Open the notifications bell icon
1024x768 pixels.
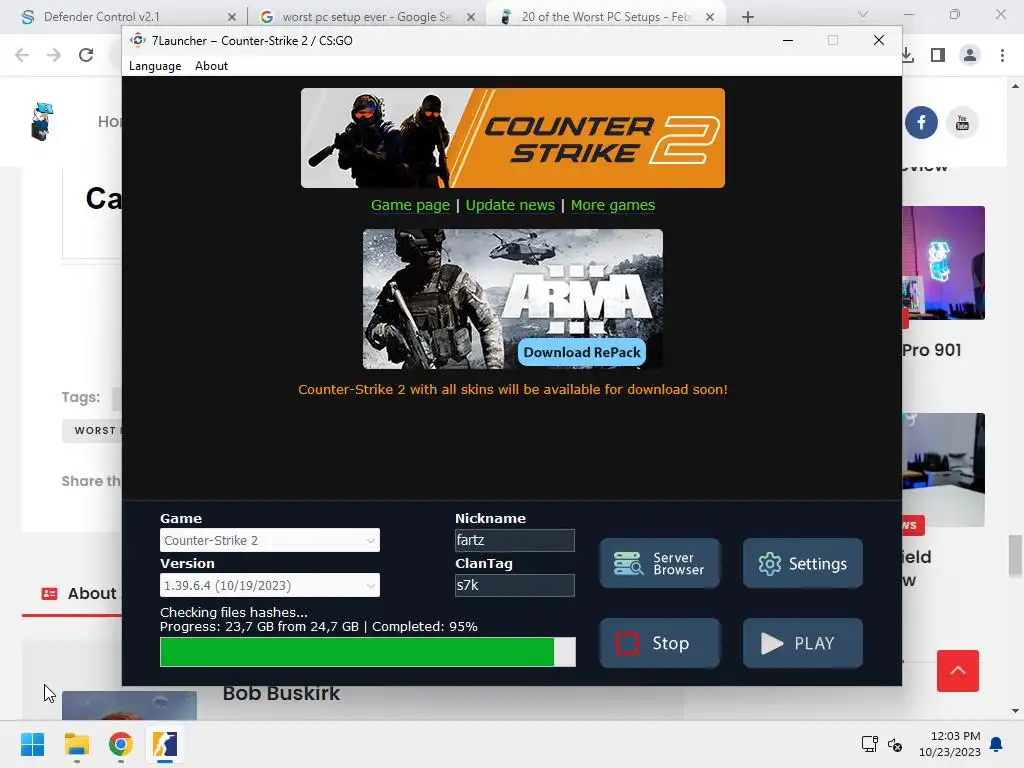[997, 744]
